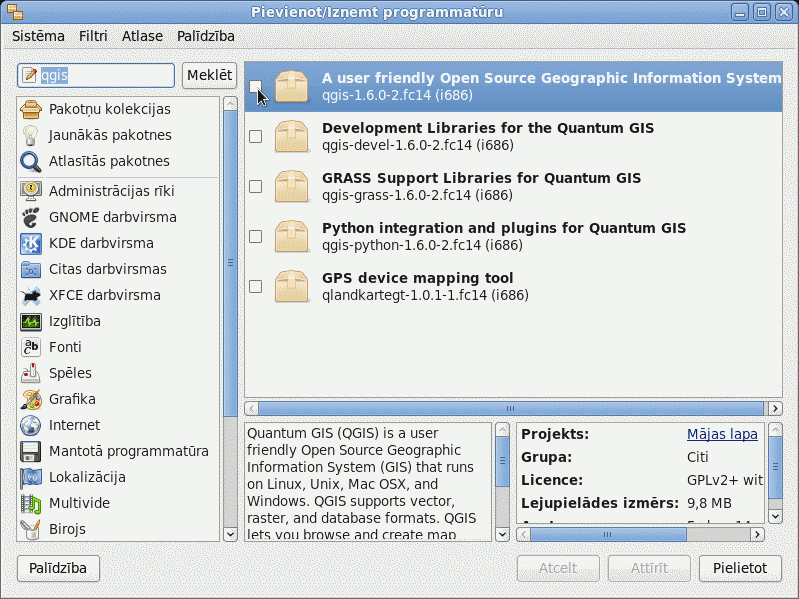
Task: Click the category list scroll-down arrow
Action: point(230,534)
